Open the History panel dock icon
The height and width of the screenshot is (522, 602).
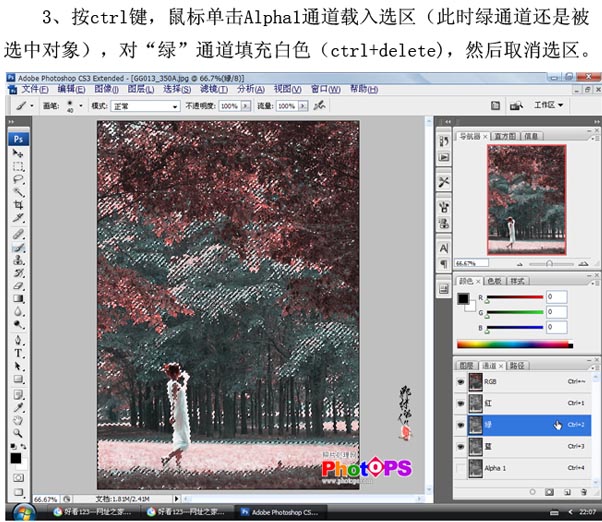444,141
